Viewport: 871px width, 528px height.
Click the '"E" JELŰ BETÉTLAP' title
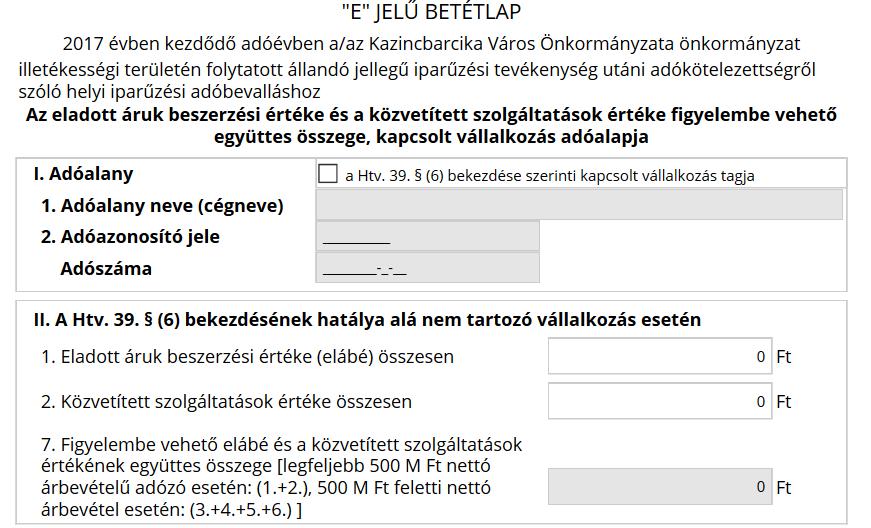pos(432,12)
